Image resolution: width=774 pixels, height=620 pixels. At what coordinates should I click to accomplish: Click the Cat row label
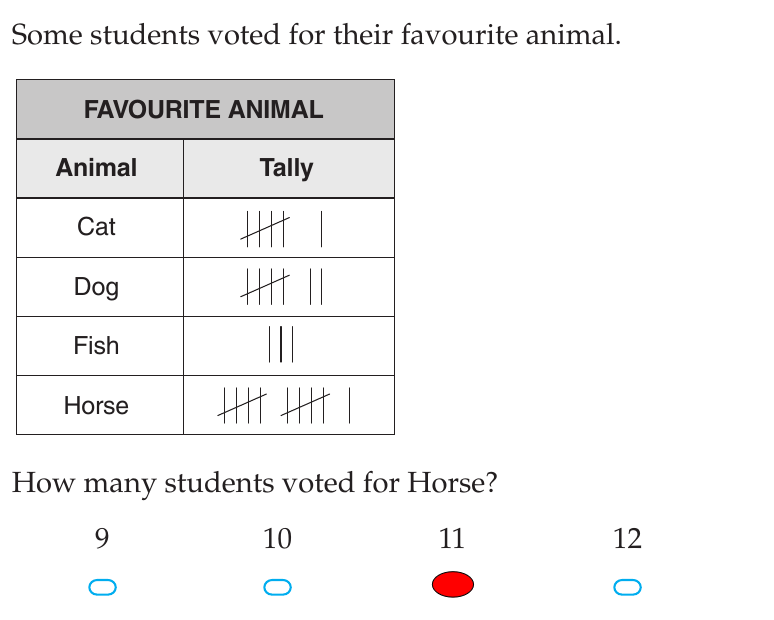[96, 227]
